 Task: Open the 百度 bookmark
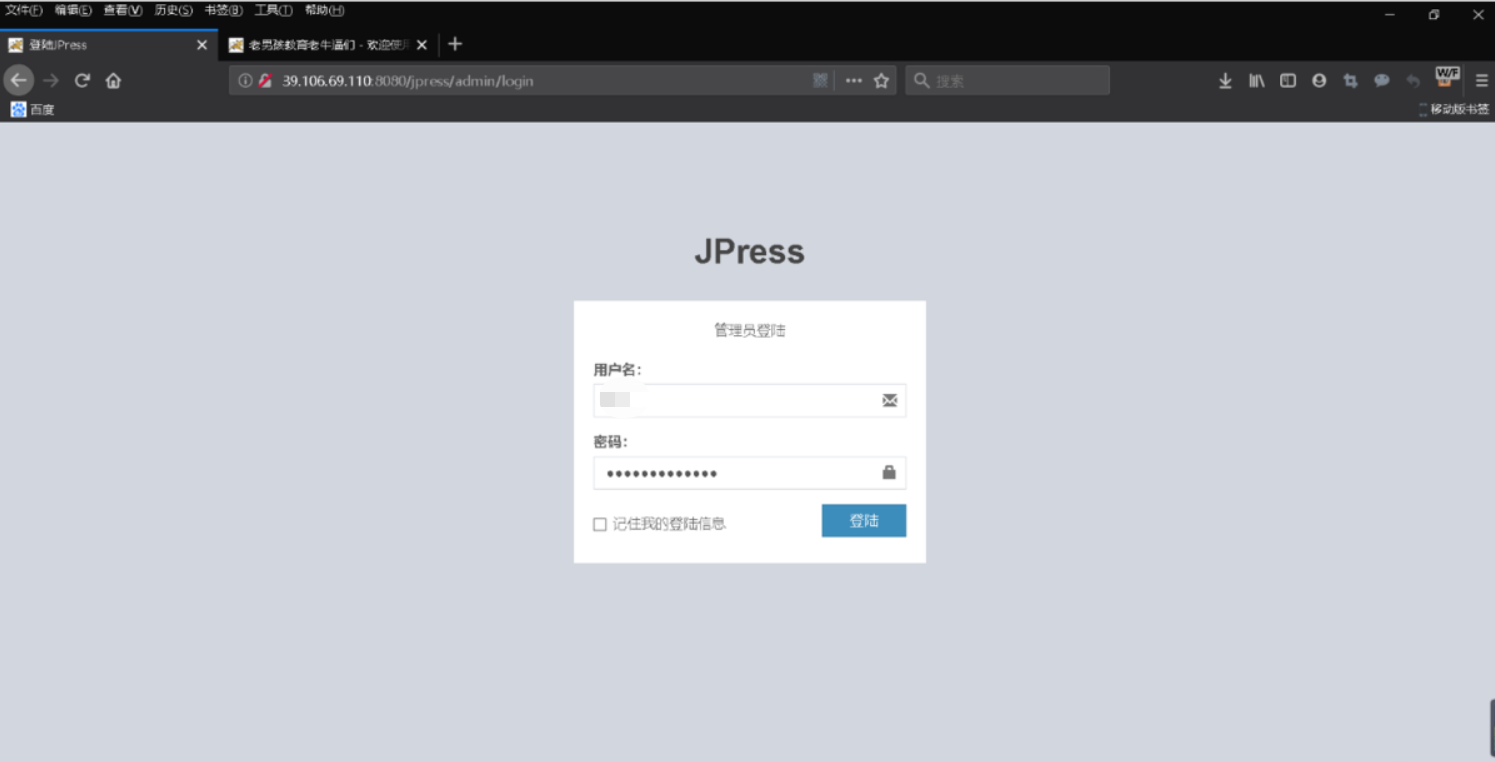tap(33, 110)
